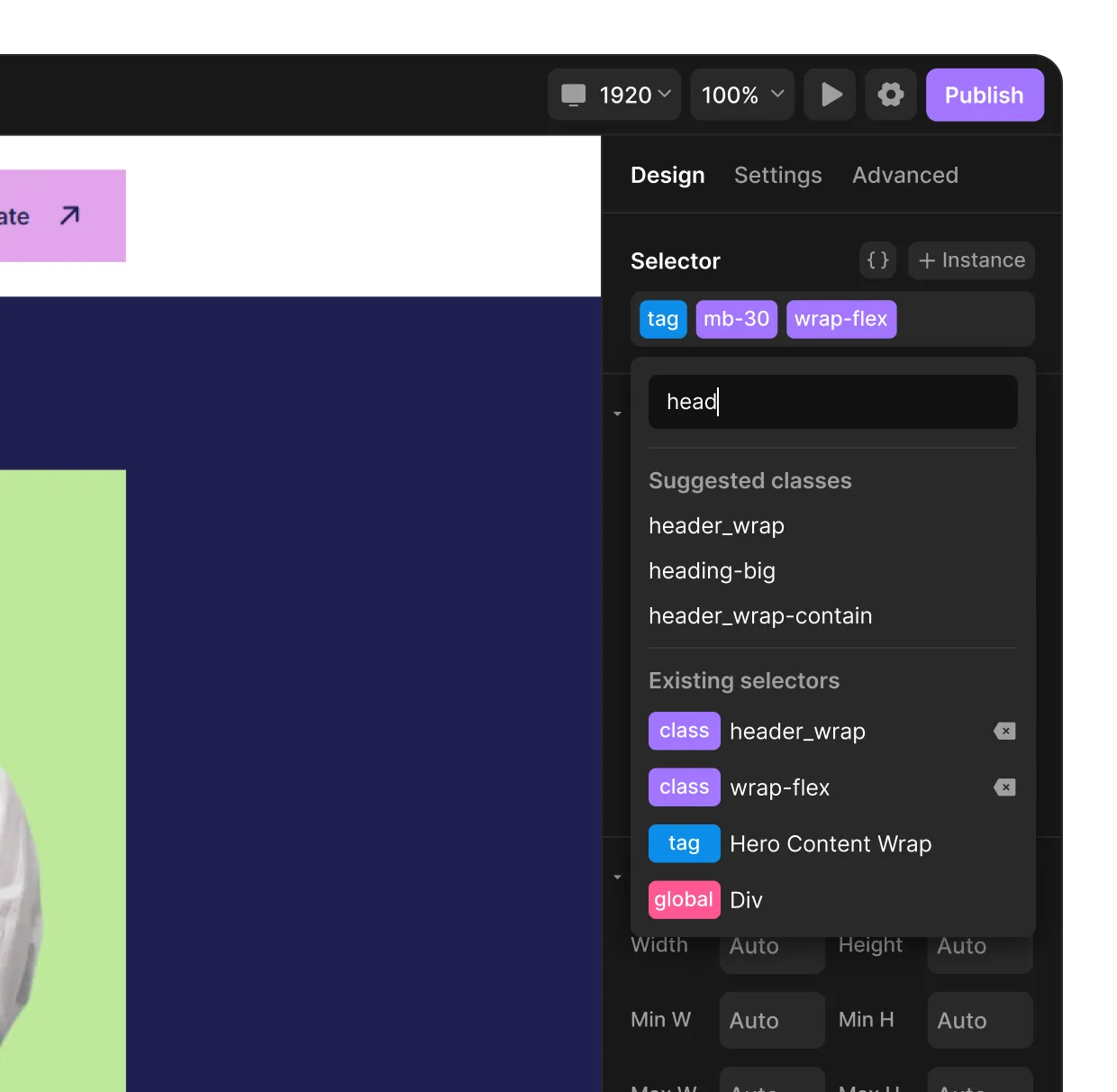Viewport: 1117px width, 1092px height.
Task: Collapse the size section arrow near global Div
Action: (x=617, y=877)
